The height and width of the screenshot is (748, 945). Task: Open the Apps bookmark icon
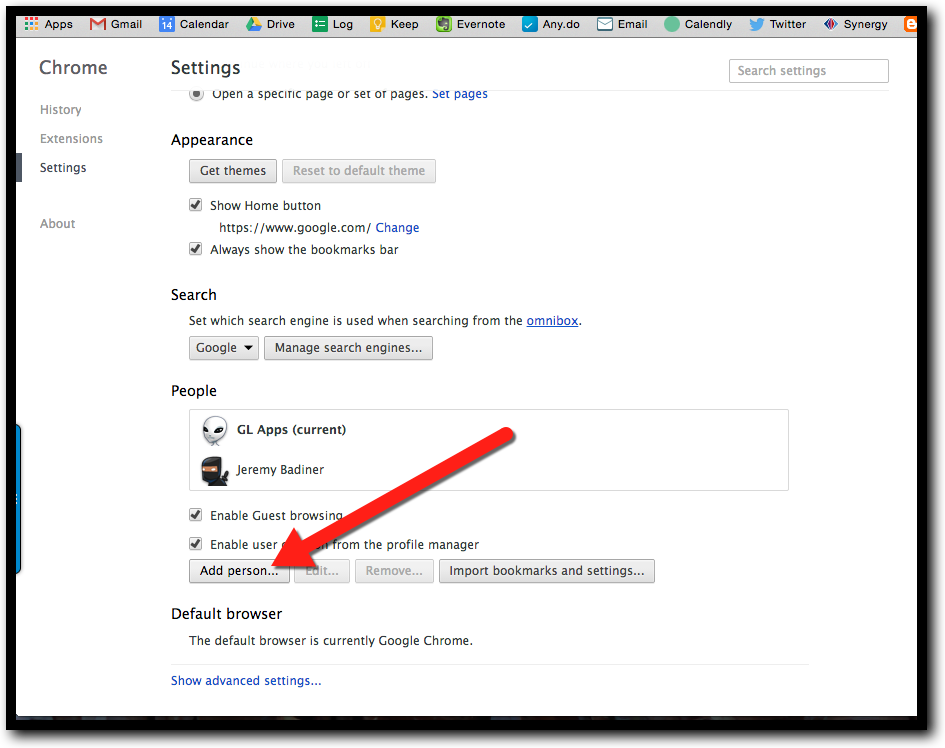click(x=31, y=24)
